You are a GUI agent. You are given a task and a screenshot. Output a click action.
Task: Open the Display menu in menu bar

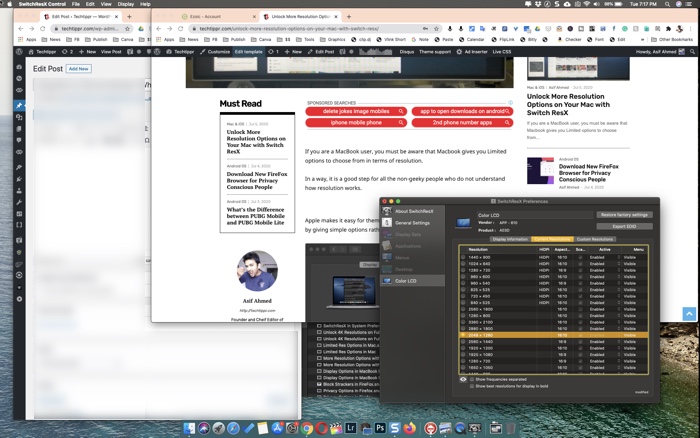[125, 4]
